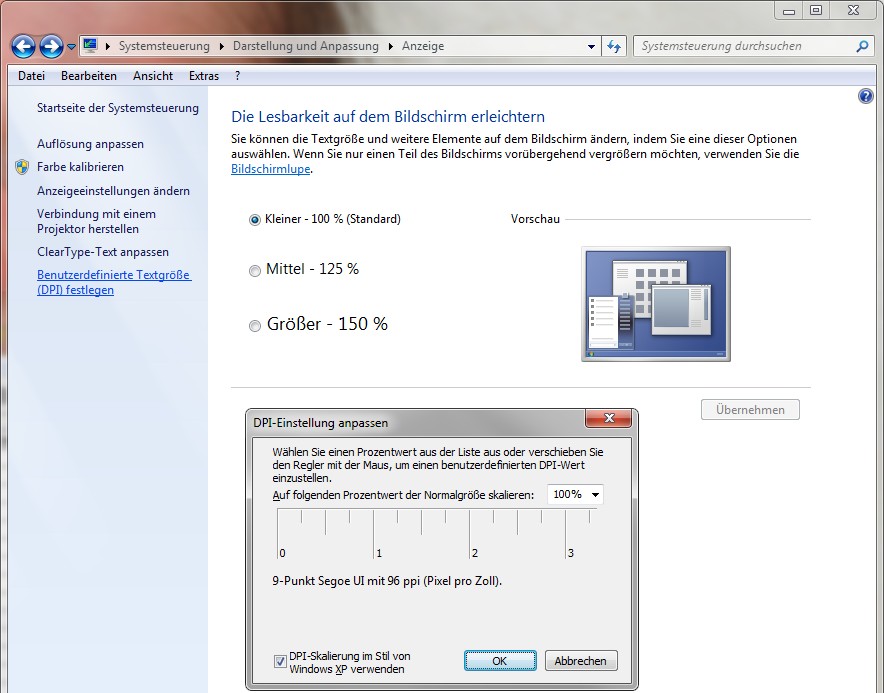
Task: Click the computer icon in address bar
Action: tap(90, 45)
